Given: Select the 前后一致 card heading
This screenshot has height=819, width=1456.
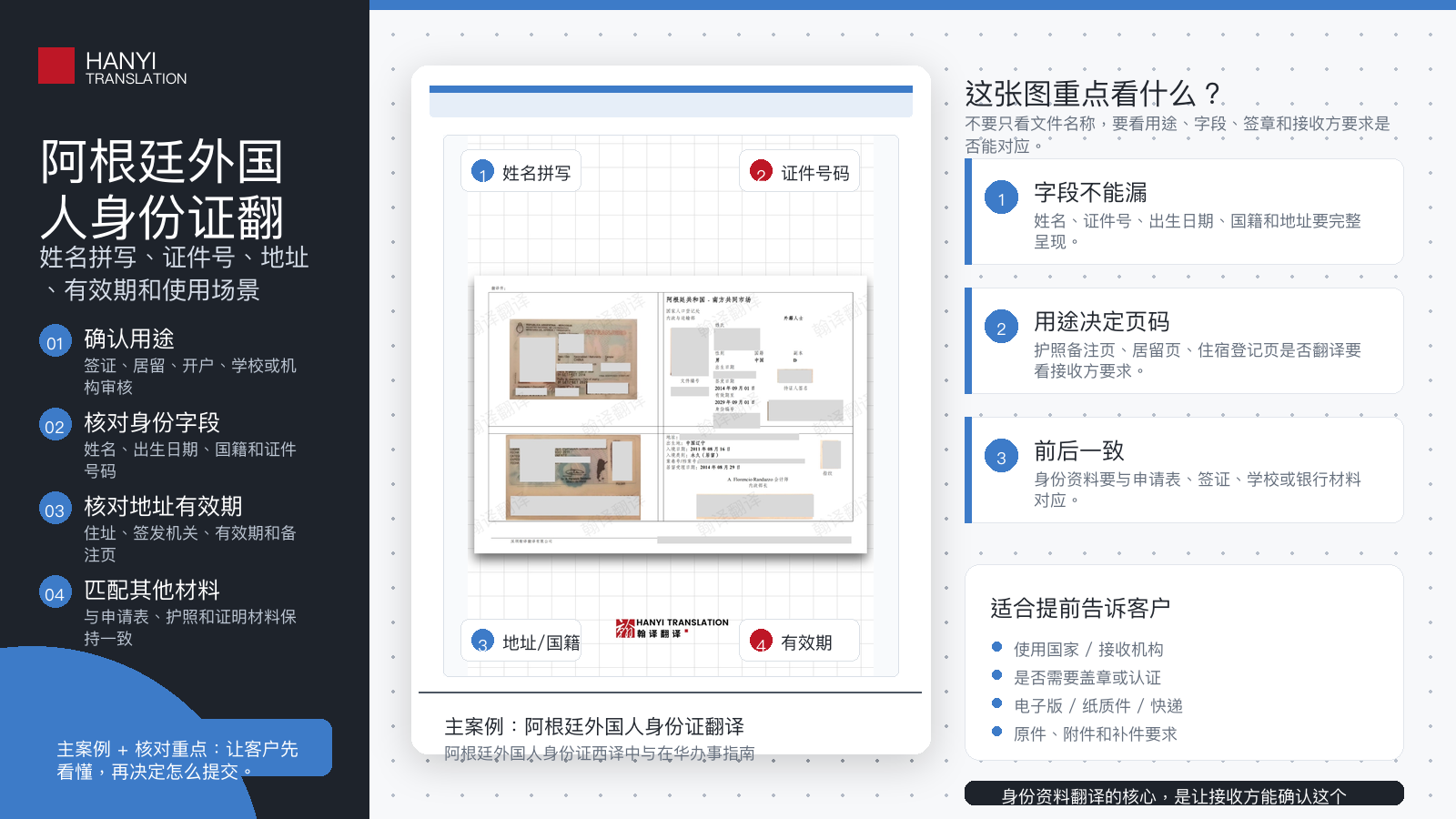Looking at the screenshot, I should pos(1079,451).
